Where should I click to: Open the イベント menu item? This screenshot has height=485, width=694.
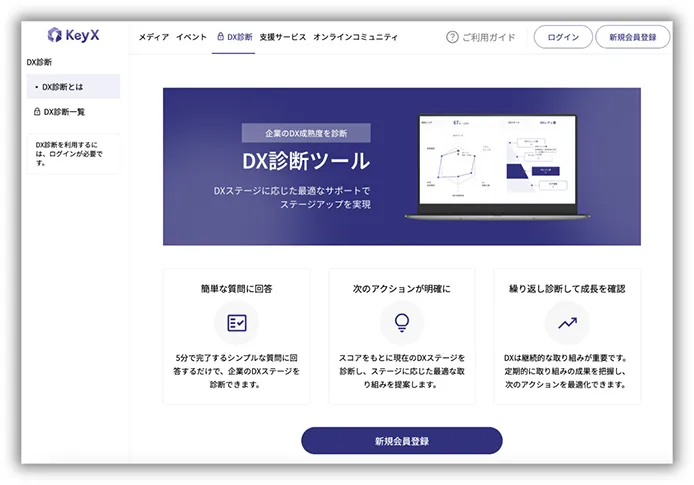pos(191,37)
